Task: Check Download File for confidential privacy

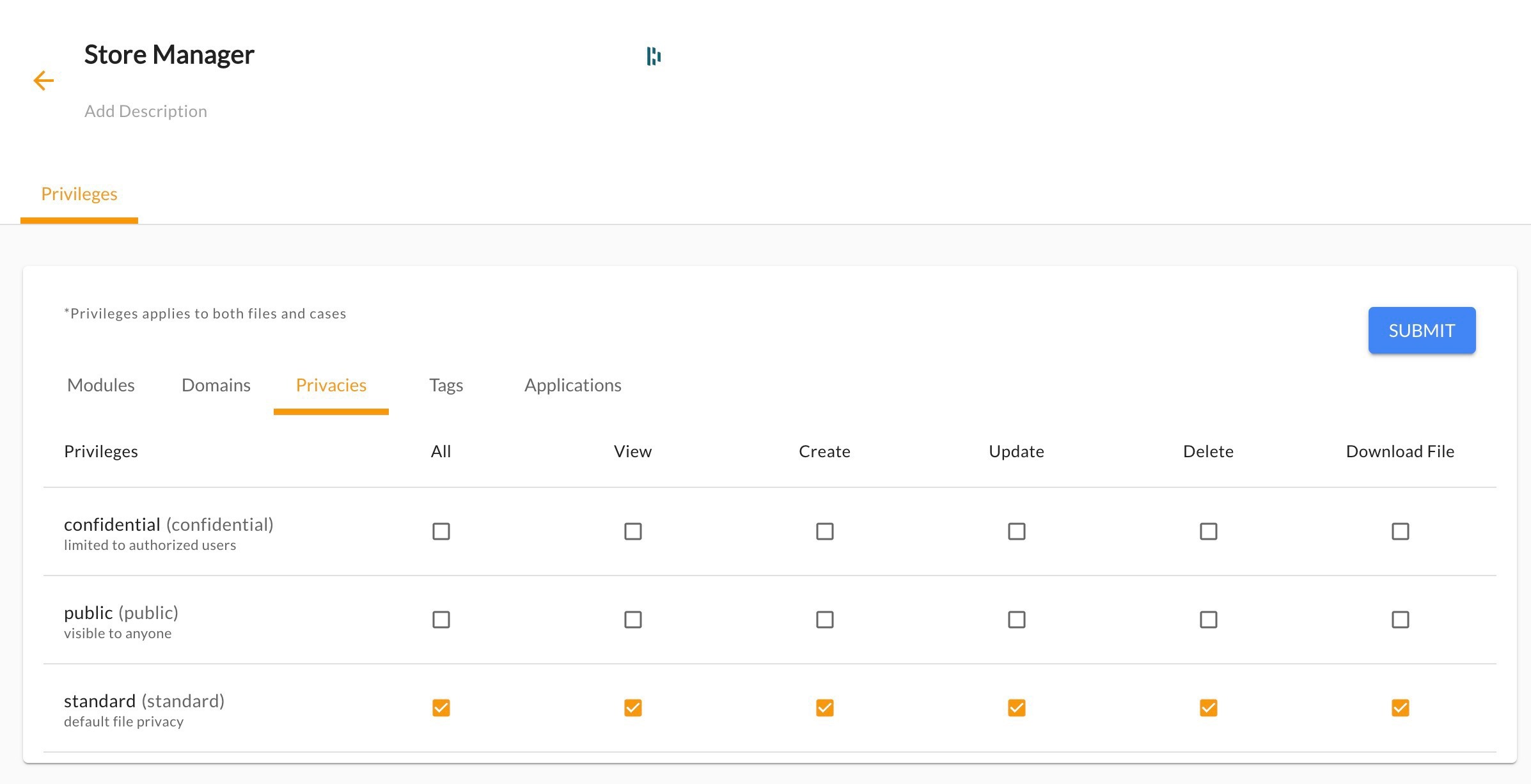Action: tap(1401, 531)
